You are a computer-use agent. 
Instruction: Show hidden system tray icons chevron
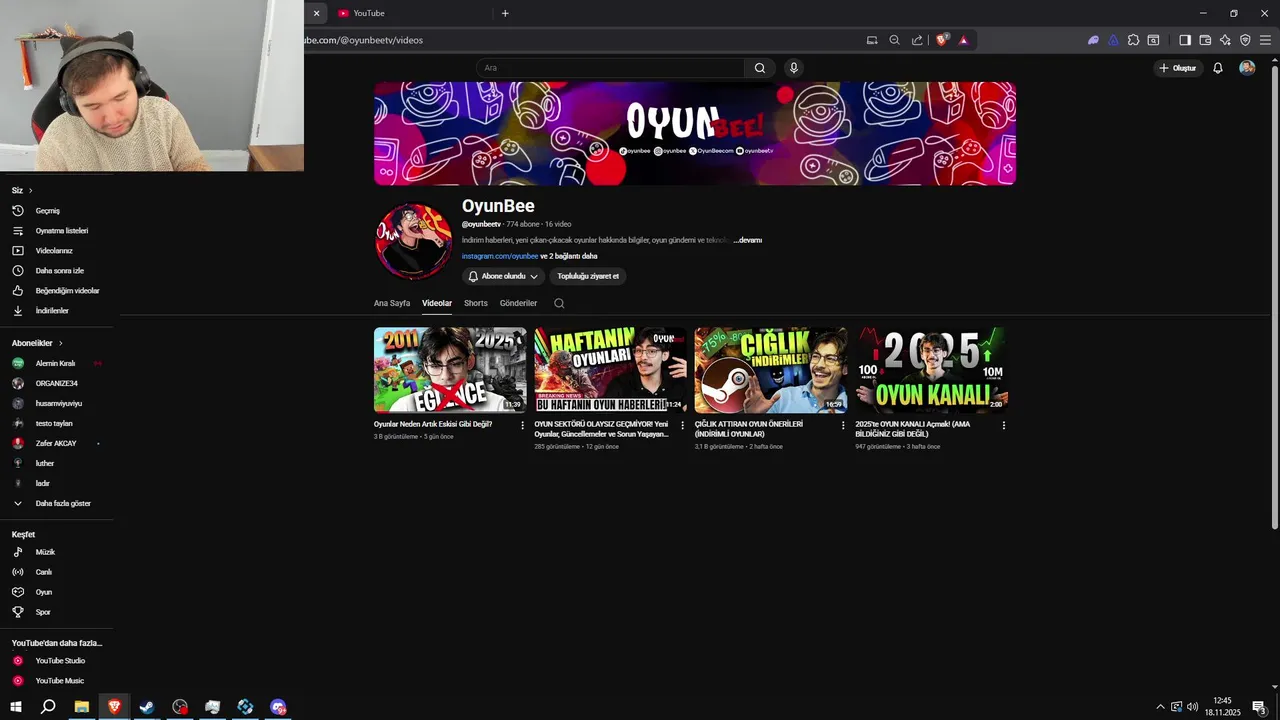pyautogui.click(x=1160, y=707)
